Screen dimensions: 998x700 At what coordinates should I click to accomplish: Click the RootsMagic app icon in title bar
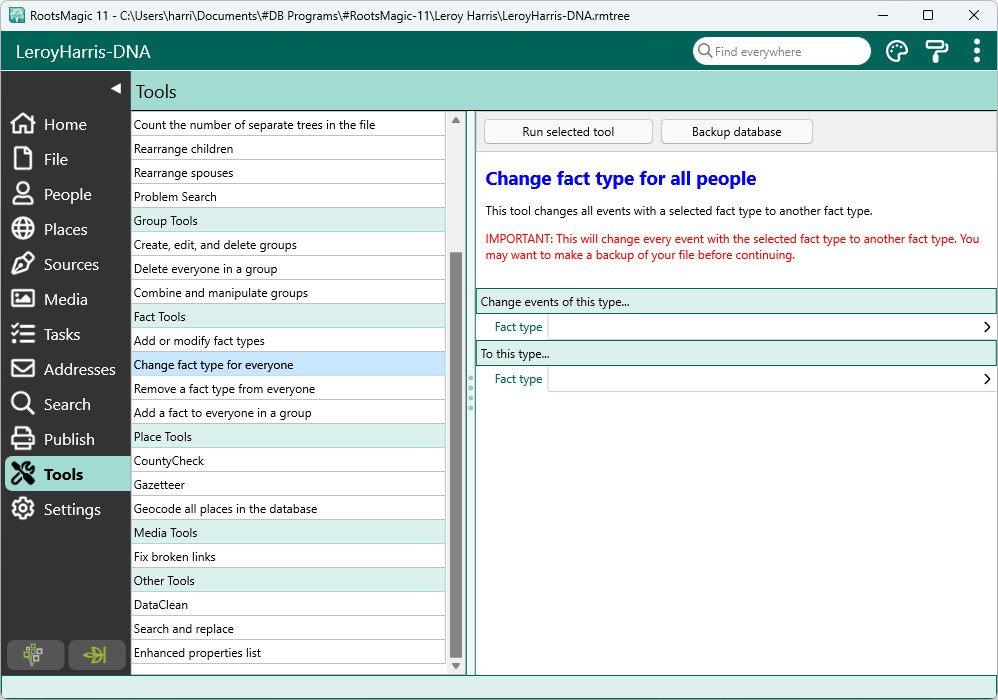click(17, 15)
